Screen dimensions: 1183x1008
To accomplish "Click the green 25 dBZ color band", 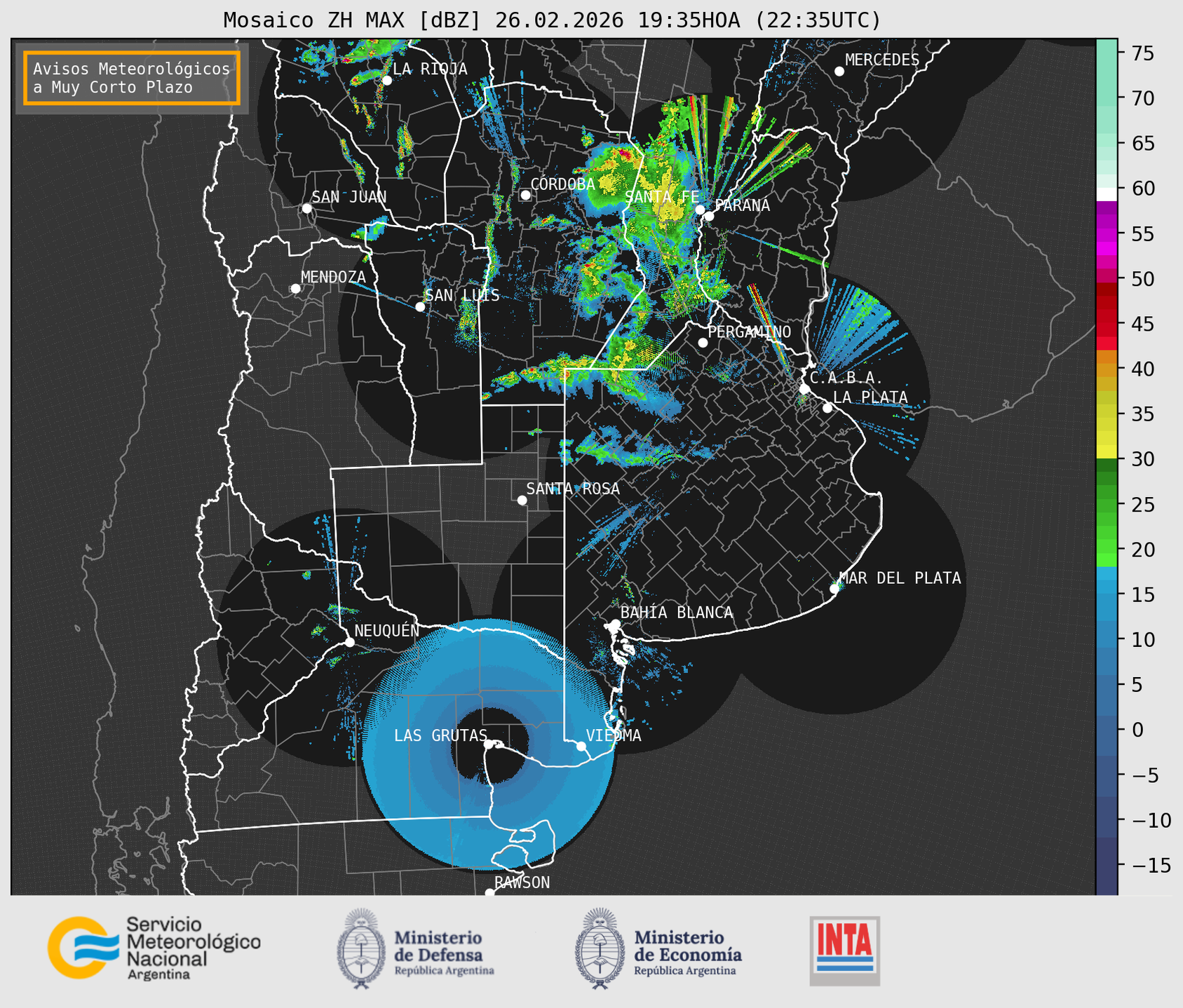I will (1107, 505).
